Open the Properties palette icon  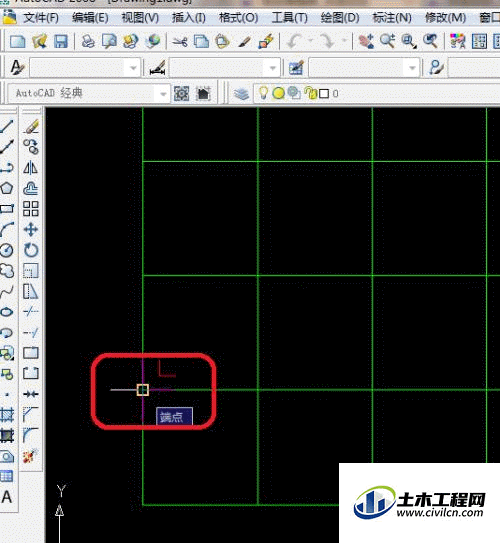click(457, 42)
